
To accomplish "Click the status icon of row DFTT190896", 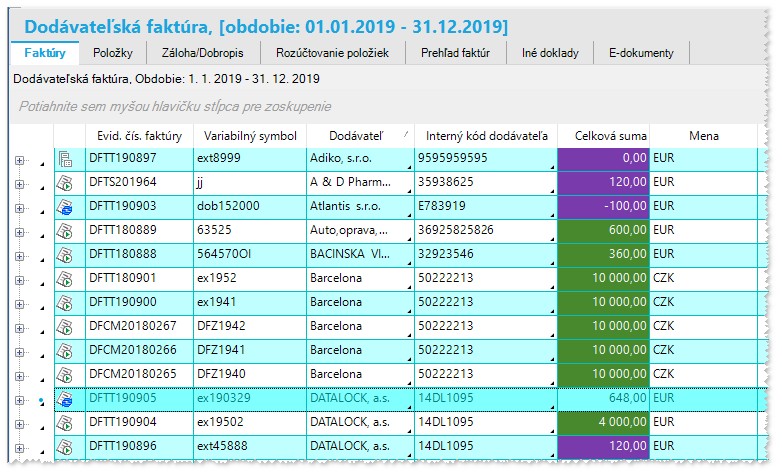I will (x=64, y=448).
